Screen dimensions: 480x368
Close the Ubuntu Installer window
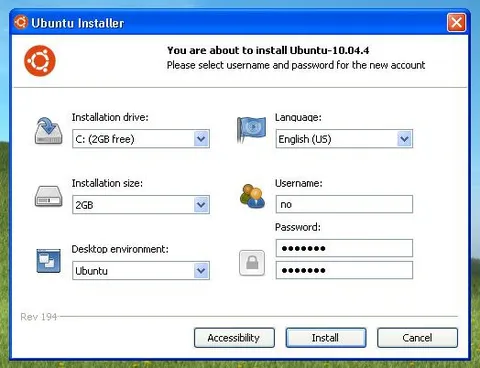click(456, 23)
